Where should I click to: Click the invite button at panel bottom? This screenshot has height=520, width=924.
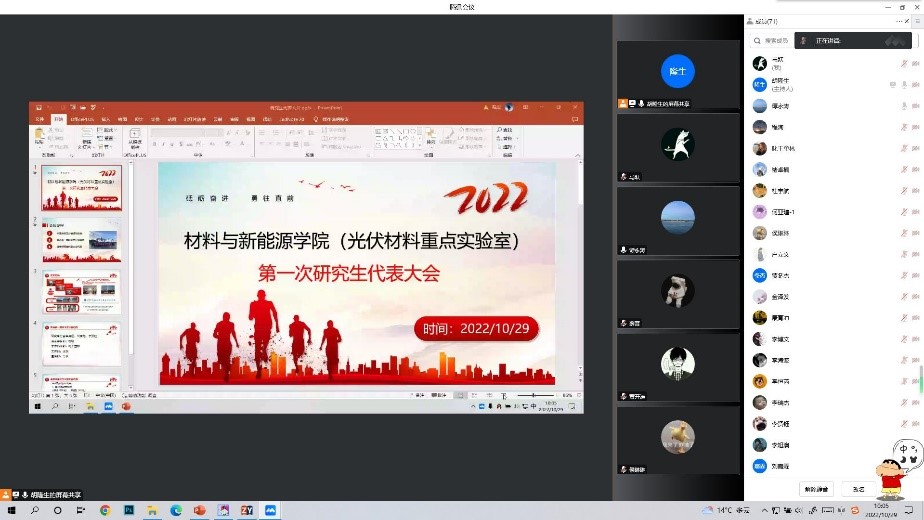[858, 489]
